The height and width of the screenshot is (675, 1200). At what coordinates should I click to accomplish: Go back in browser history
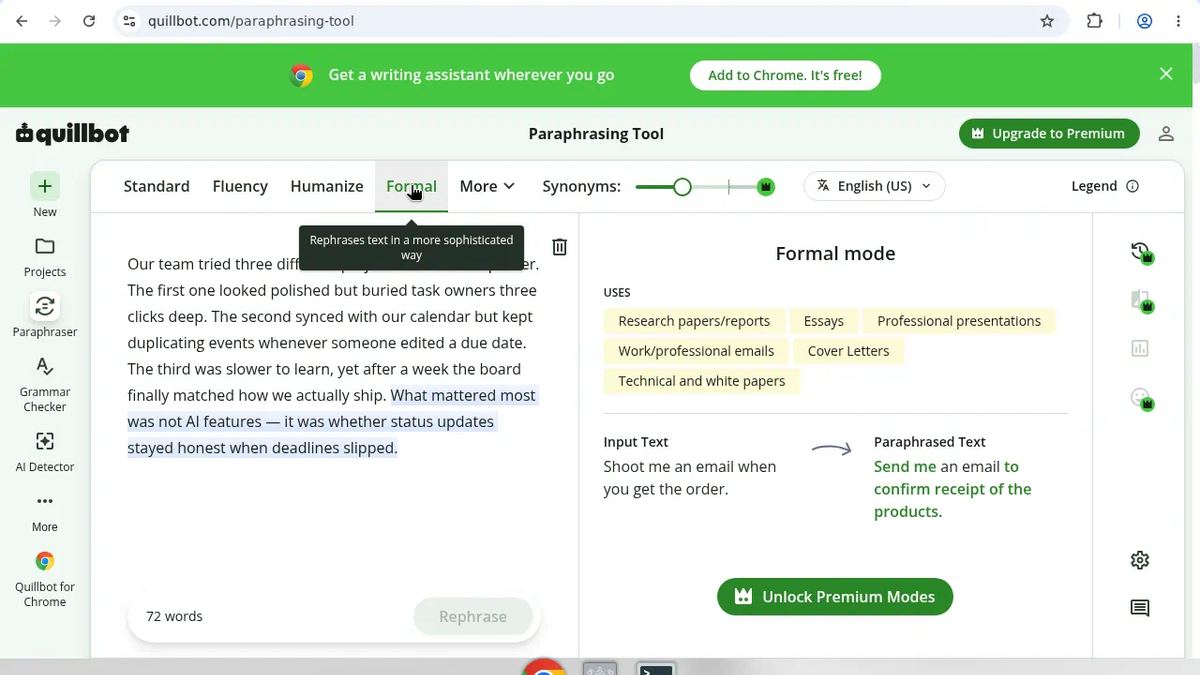[22, 21]
